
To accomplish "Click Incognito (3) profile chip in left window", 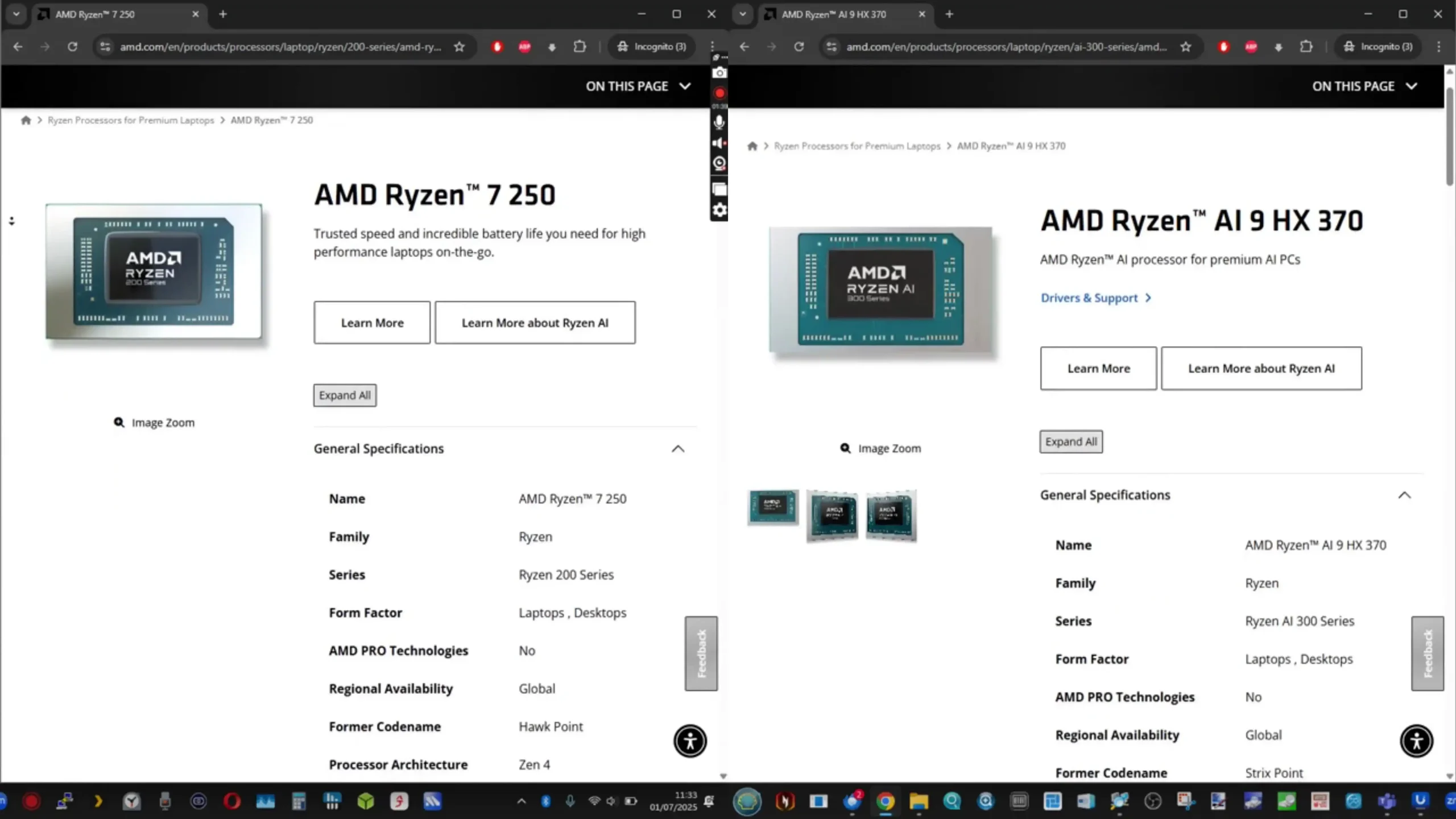I will tap(652, 47).
